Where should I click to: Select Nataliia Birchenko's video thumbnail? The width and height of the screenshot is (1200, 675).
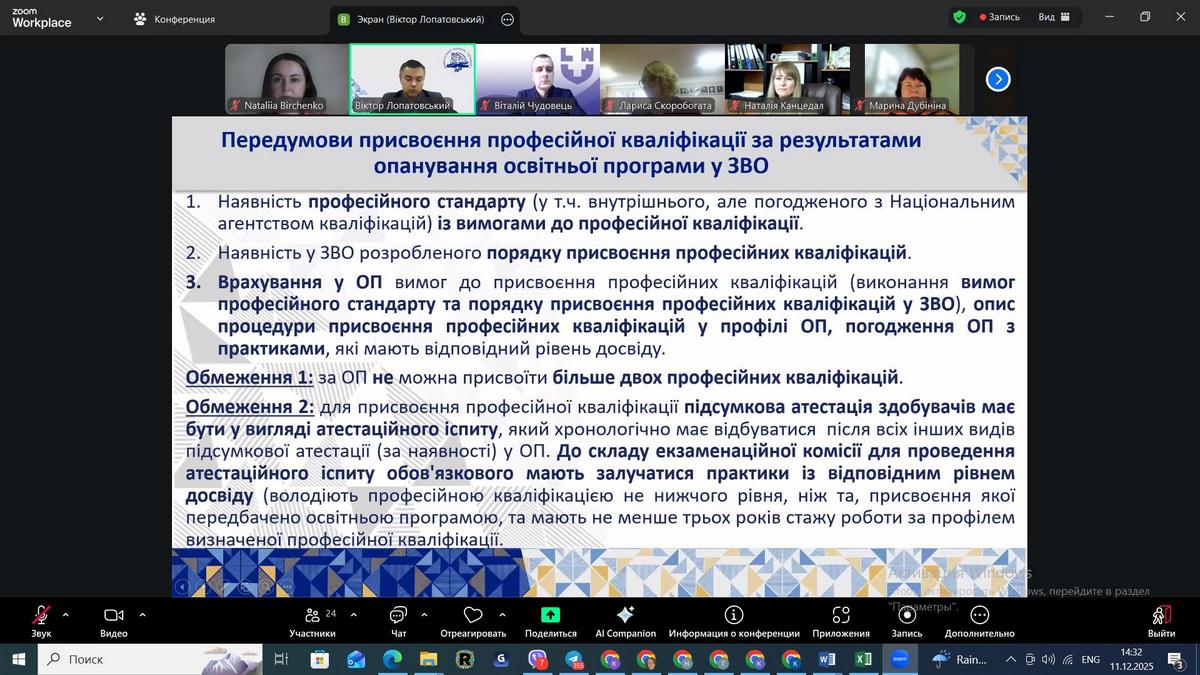click(x=285, y=79)
